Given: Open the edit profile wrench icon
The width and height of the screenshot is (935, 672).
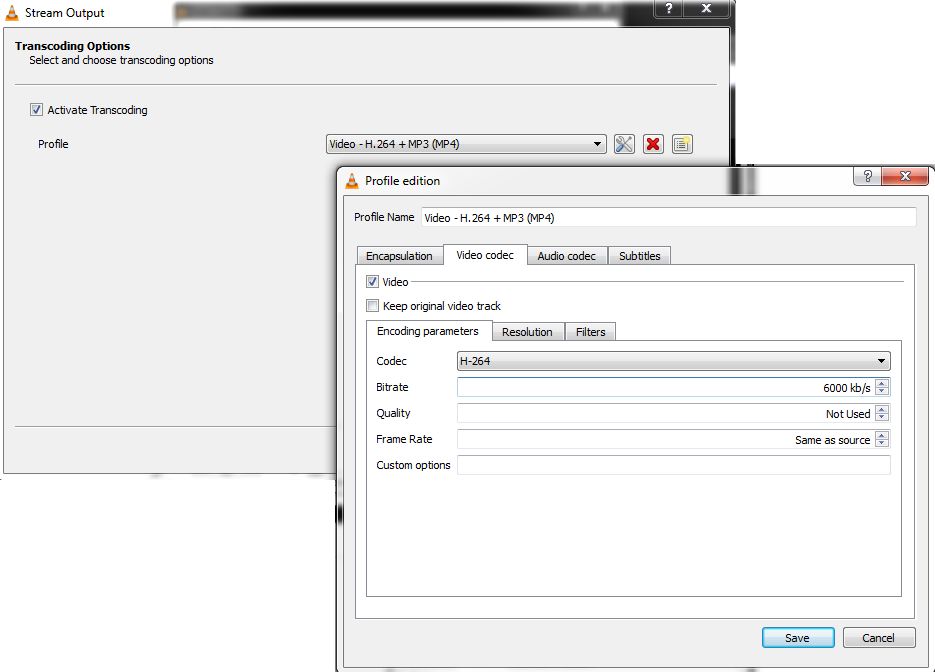Looking at the screenshot, I should (x=623, y=143).
